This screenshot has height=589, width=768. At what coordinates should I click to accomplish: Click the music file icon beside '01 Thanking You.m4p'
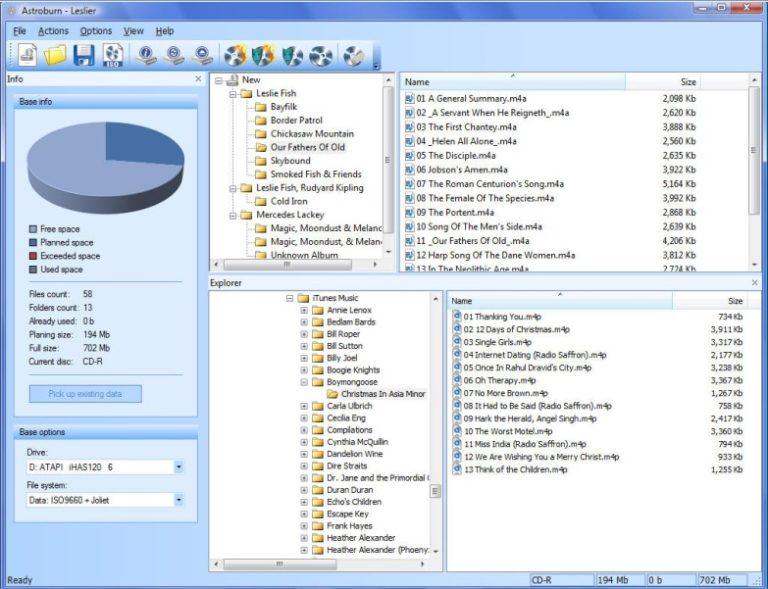point(457,317)
